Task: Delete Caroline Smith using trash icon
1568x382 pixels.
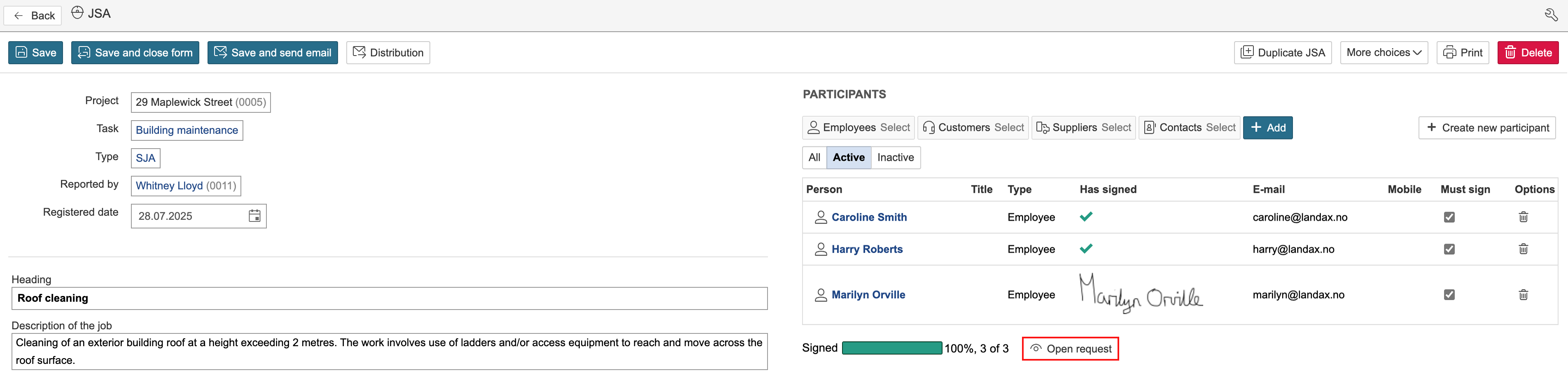Action: coord(1523,217)
